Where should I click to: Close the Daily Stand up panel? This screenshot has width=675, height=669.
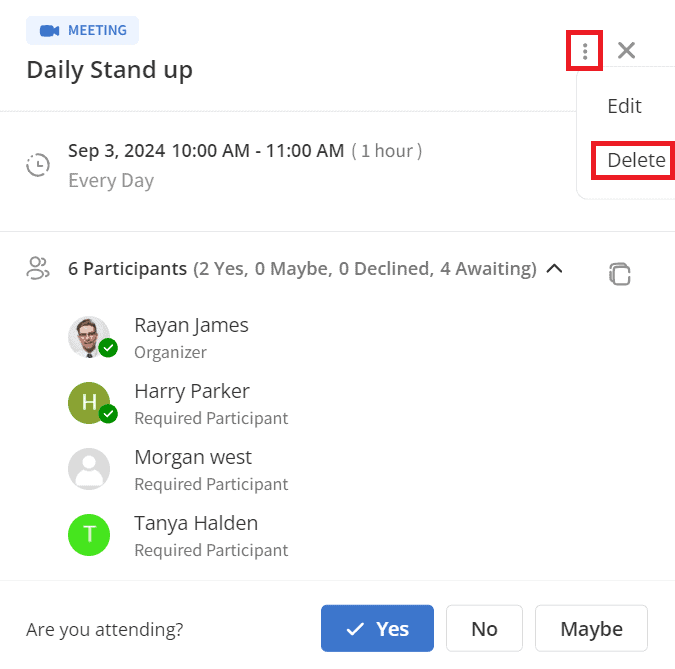tap(626, 50)
